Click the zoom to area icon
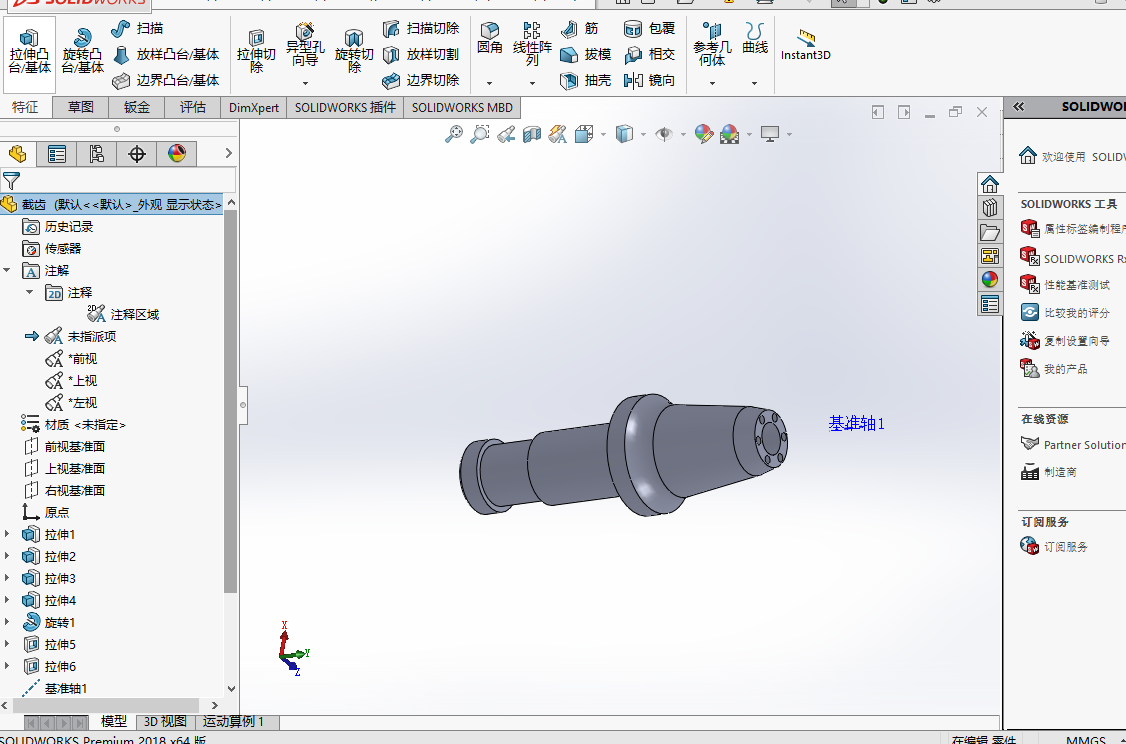Screen dimensions: 1126x744 pyautogui.click(x=480, y=134)
